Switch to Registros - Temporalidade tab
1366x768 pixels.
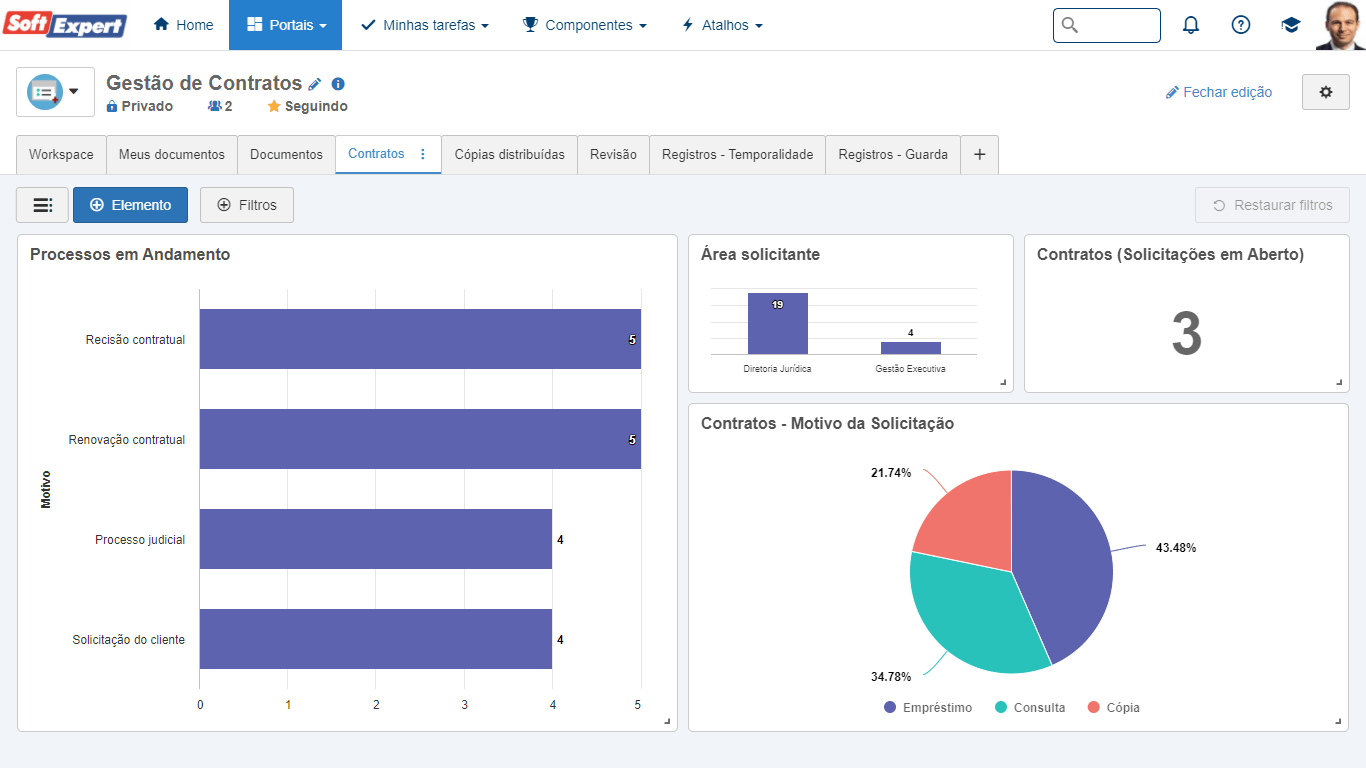click(x=737, y=155)
